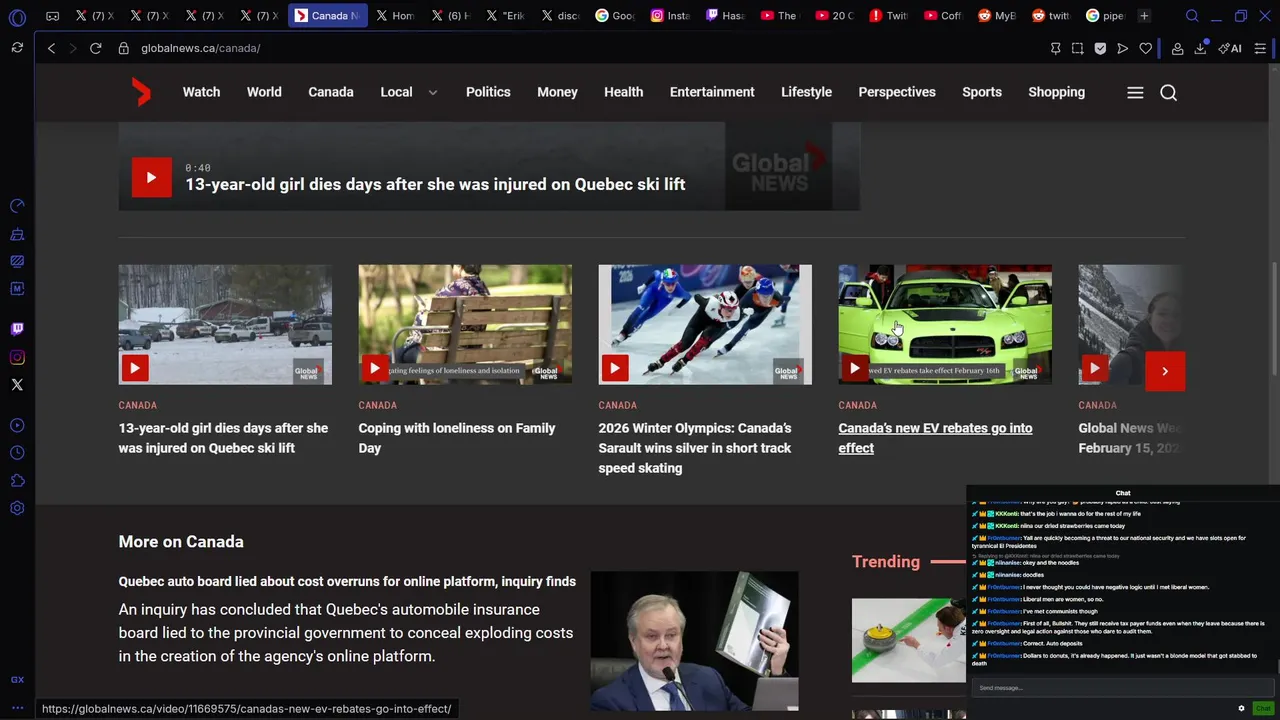1280x720 pixels.
Task: Click the site security padlock icon
Action: tap(123, 48)
